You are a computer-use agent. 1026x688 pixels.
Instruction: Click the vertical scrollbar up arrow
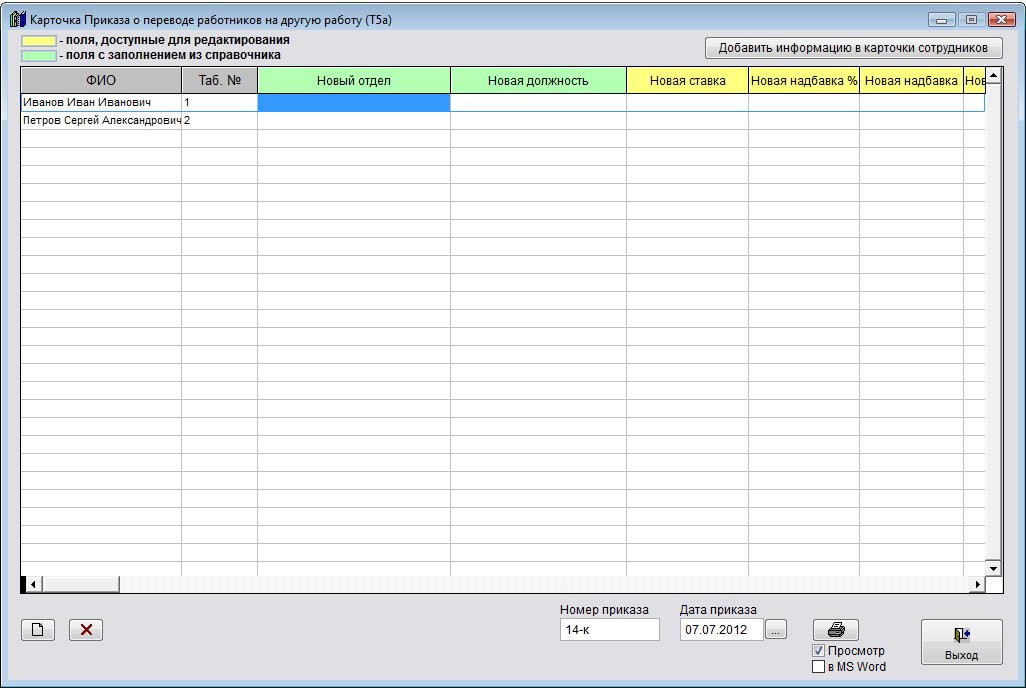(x=993, y=75)
